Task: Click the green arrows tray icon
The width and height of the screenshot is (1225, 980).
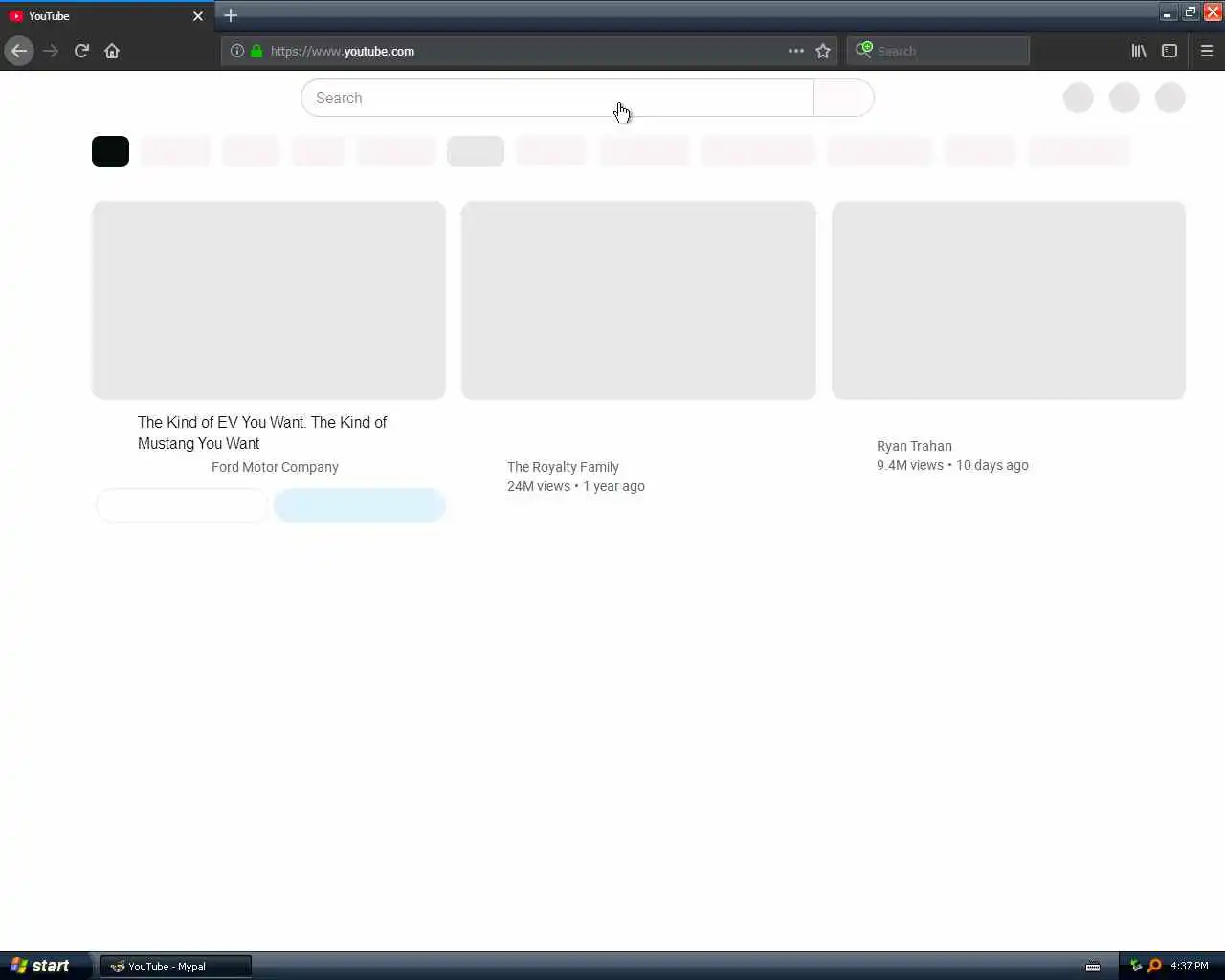Action: point(1136,966)
